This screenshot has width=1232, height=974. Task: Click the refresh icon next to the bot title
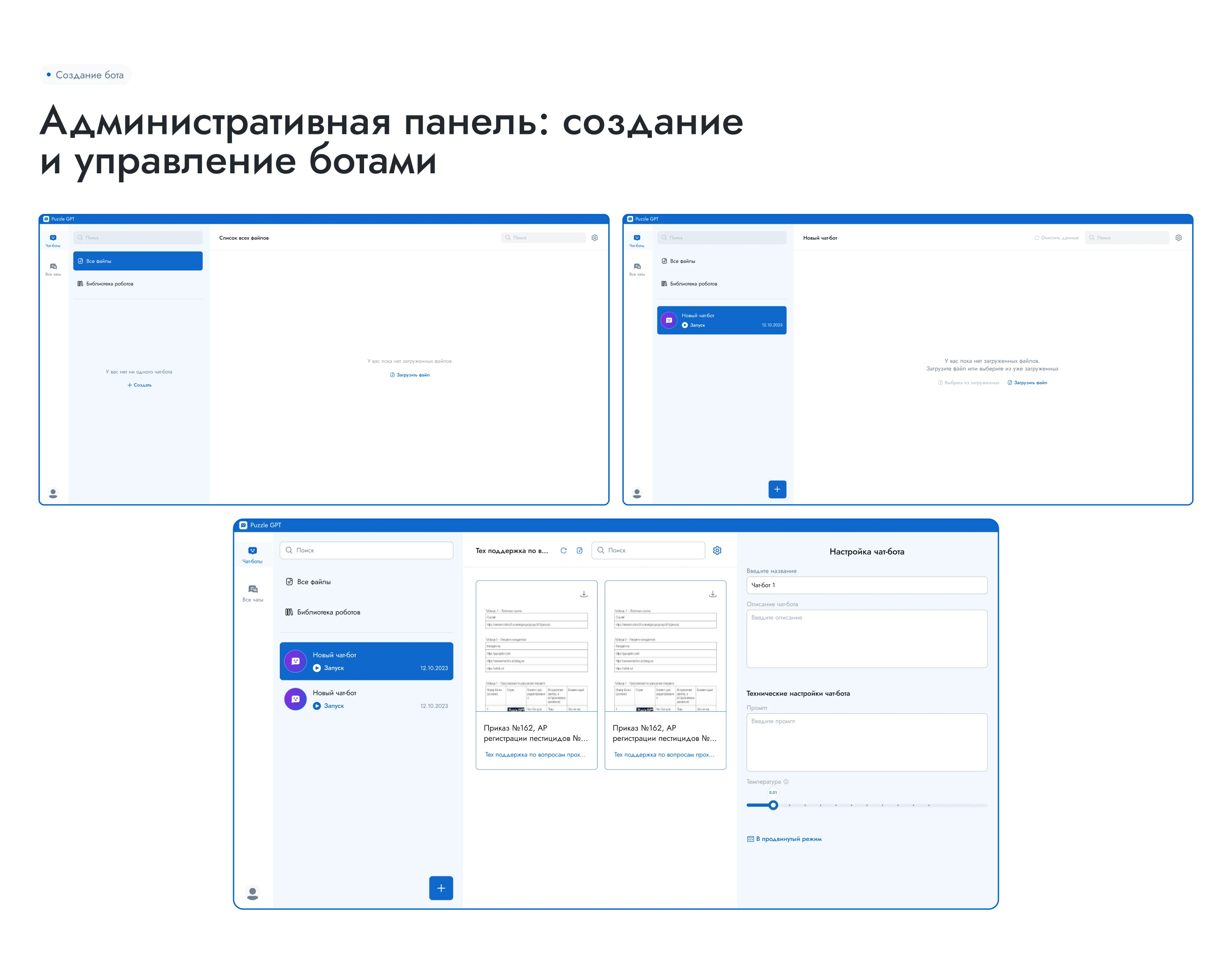[x=564, y=550]
